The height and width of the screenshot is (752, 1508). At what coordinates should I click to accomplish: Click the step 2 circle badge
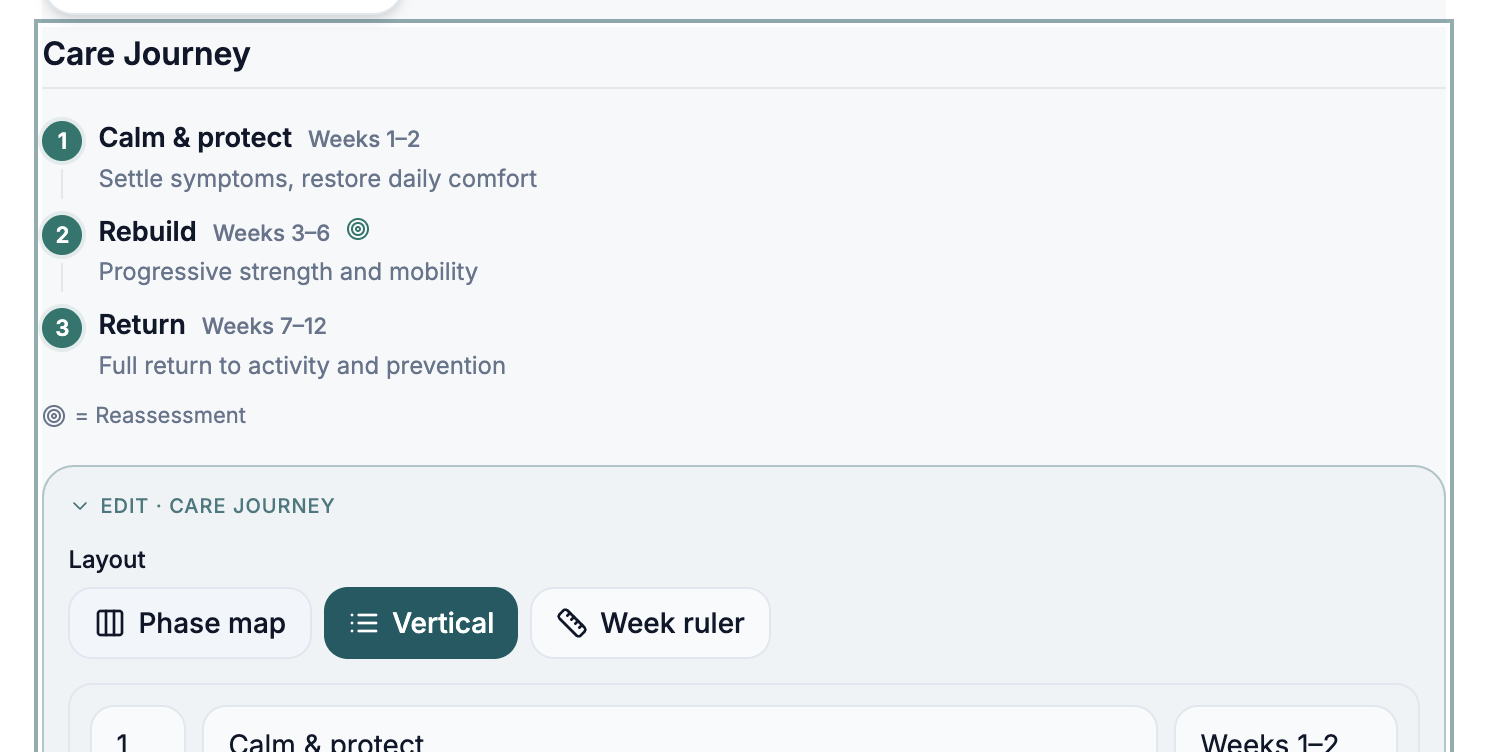click(62, 235)
